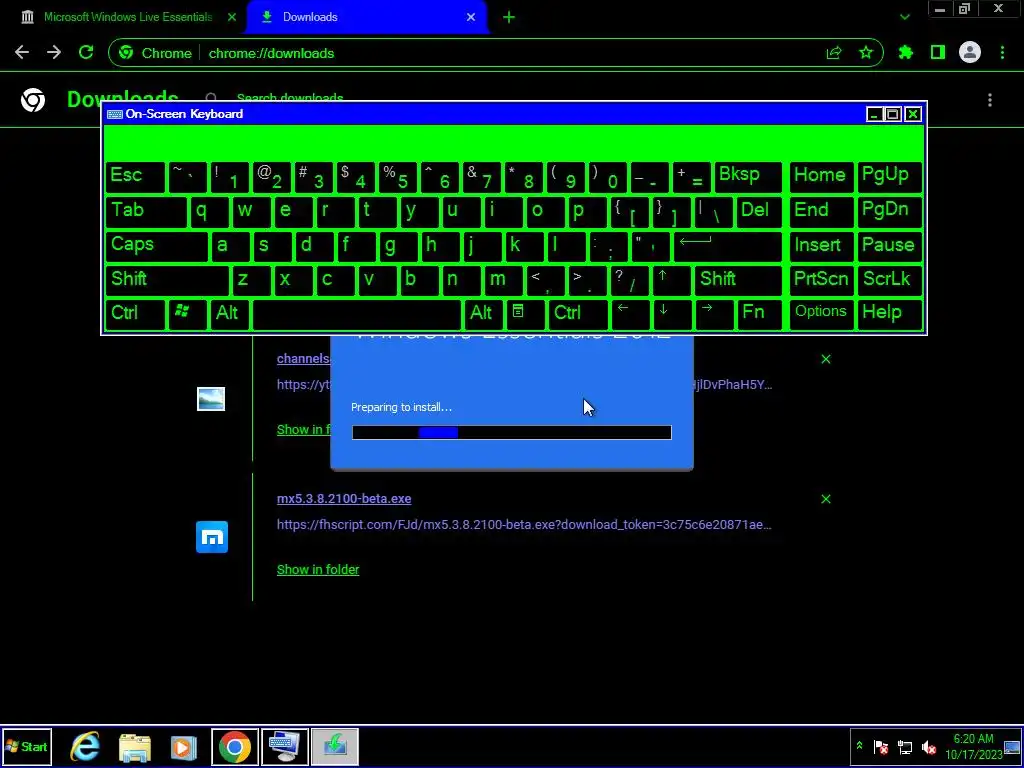Select the Downloads tab

tap(367, 17)
